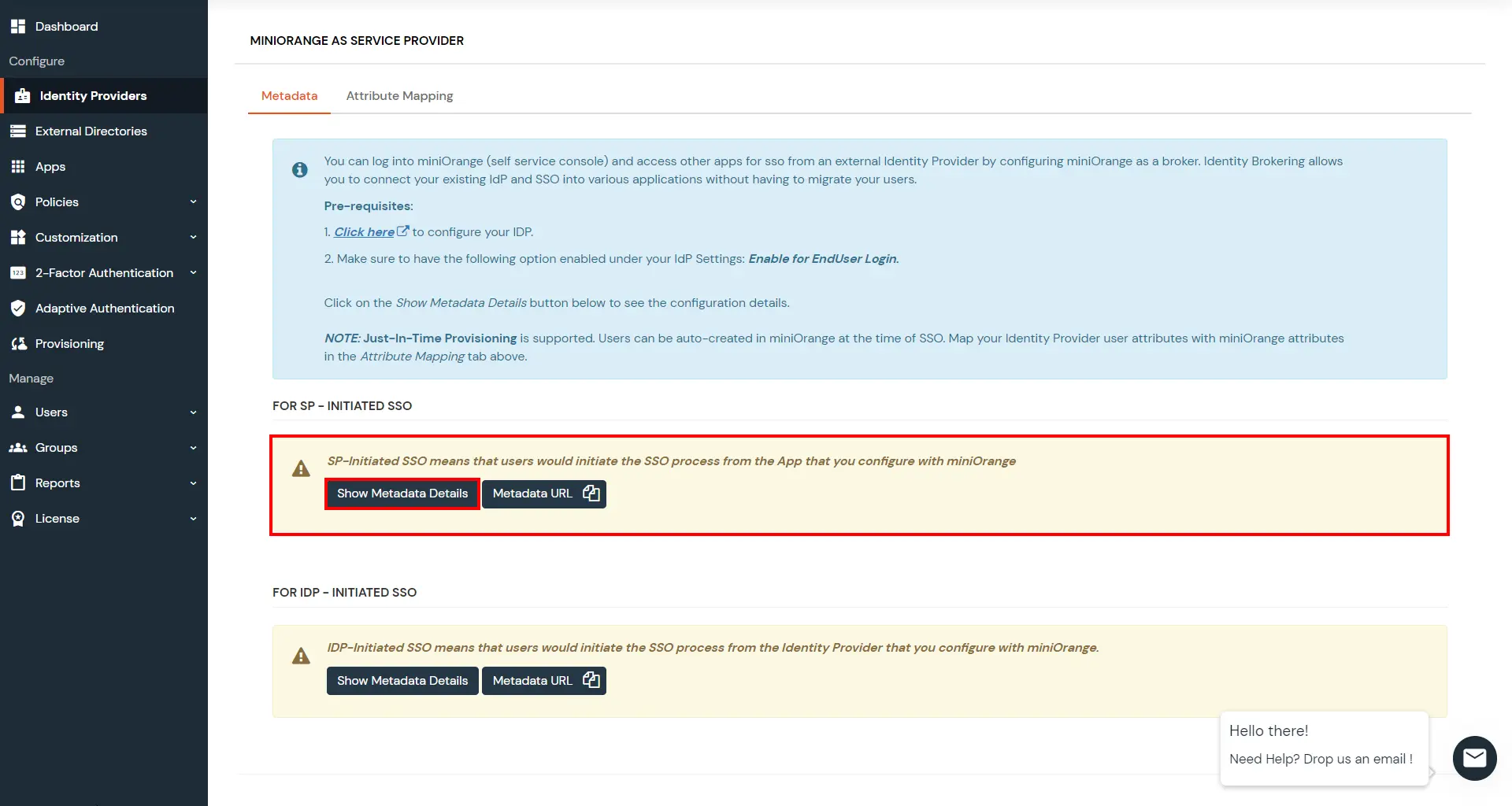
Task: Expand the Users submenu chevron
Action: point(193,412)
